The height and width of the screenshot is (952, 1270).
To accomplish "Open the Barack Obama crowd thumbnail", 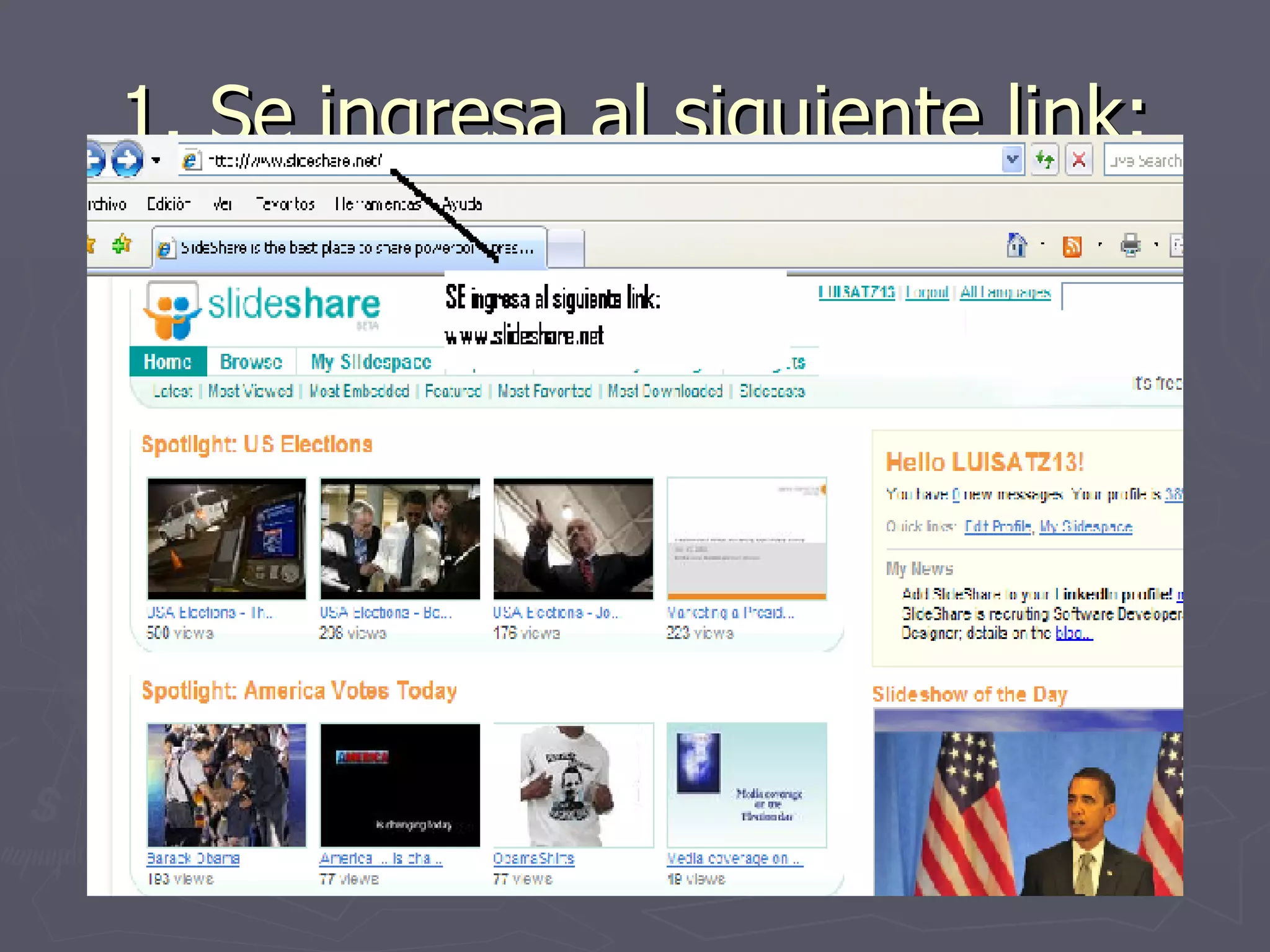I will pos(226,785).
